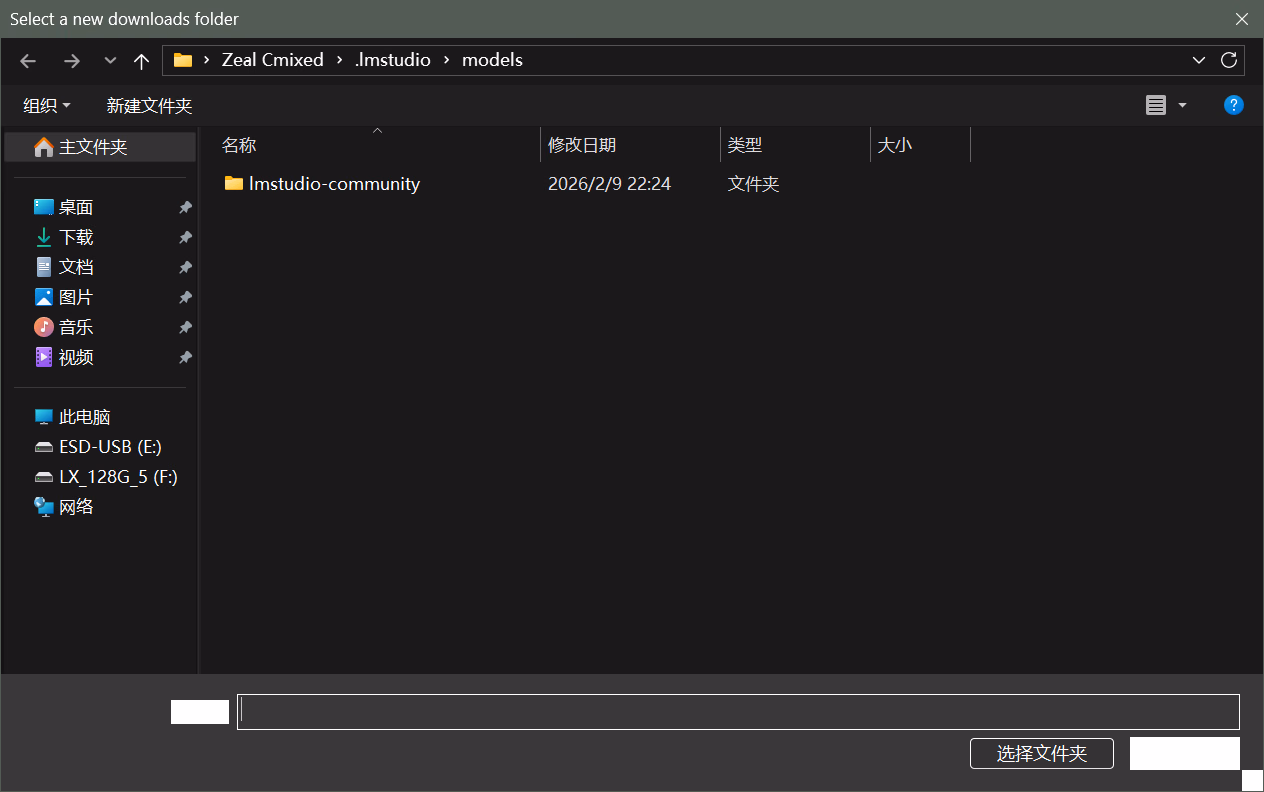Expand chevron before Zeal Cmixed
The image size is (1264, 792).
point(206,60)
